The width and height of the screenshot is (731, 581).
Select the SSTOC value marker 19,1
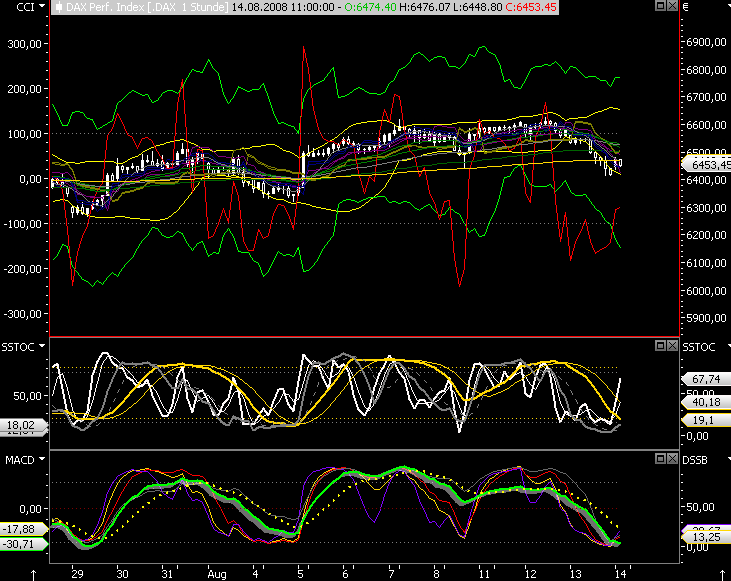(x=706, y=420)
